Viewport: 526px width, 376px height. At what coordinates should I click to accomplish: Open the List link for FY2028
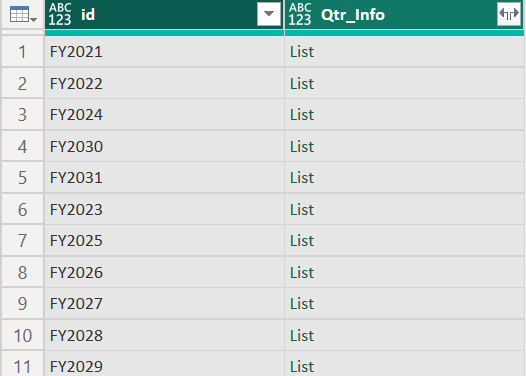pyautogui.click(x=302, y=335)
